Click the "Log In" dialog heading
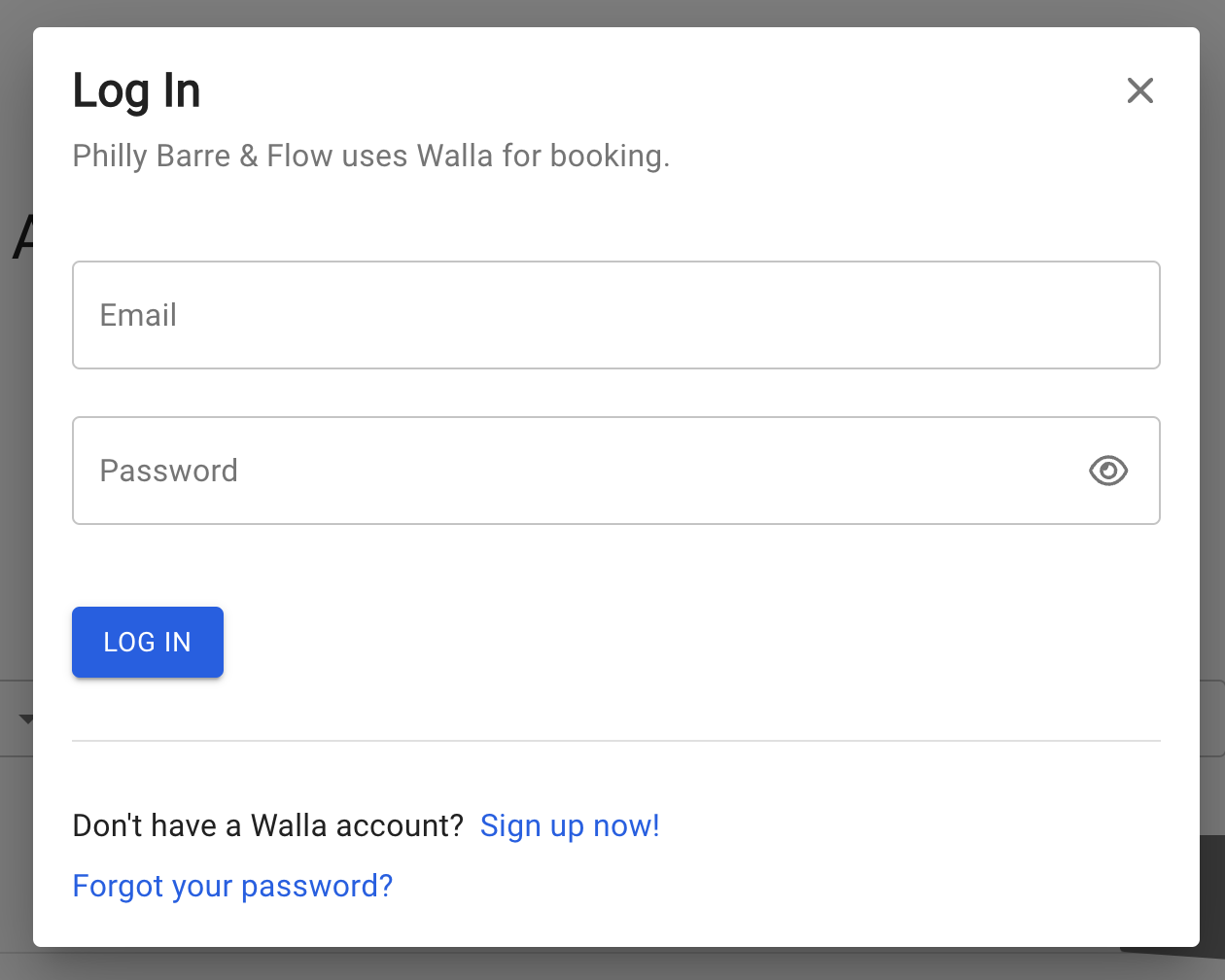 pyautogui.click(x=136, y=91)
